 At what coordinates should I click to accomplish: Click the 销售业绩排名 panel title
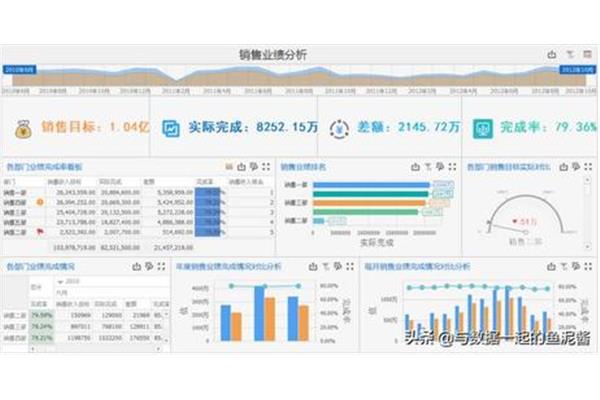point(303,167)
